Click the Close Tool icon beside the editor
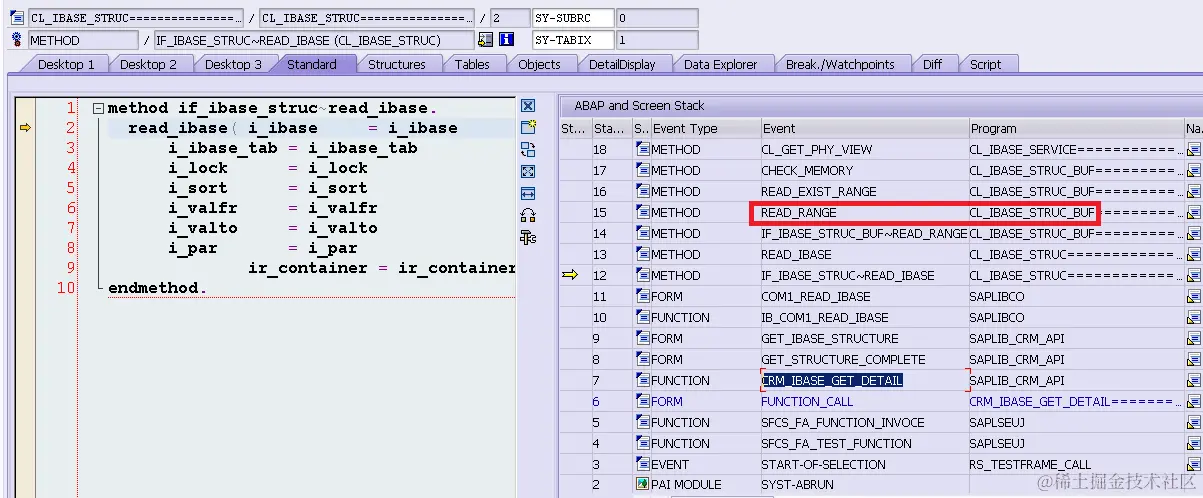This screenshot has width=1203, height=498. point(528,105)
